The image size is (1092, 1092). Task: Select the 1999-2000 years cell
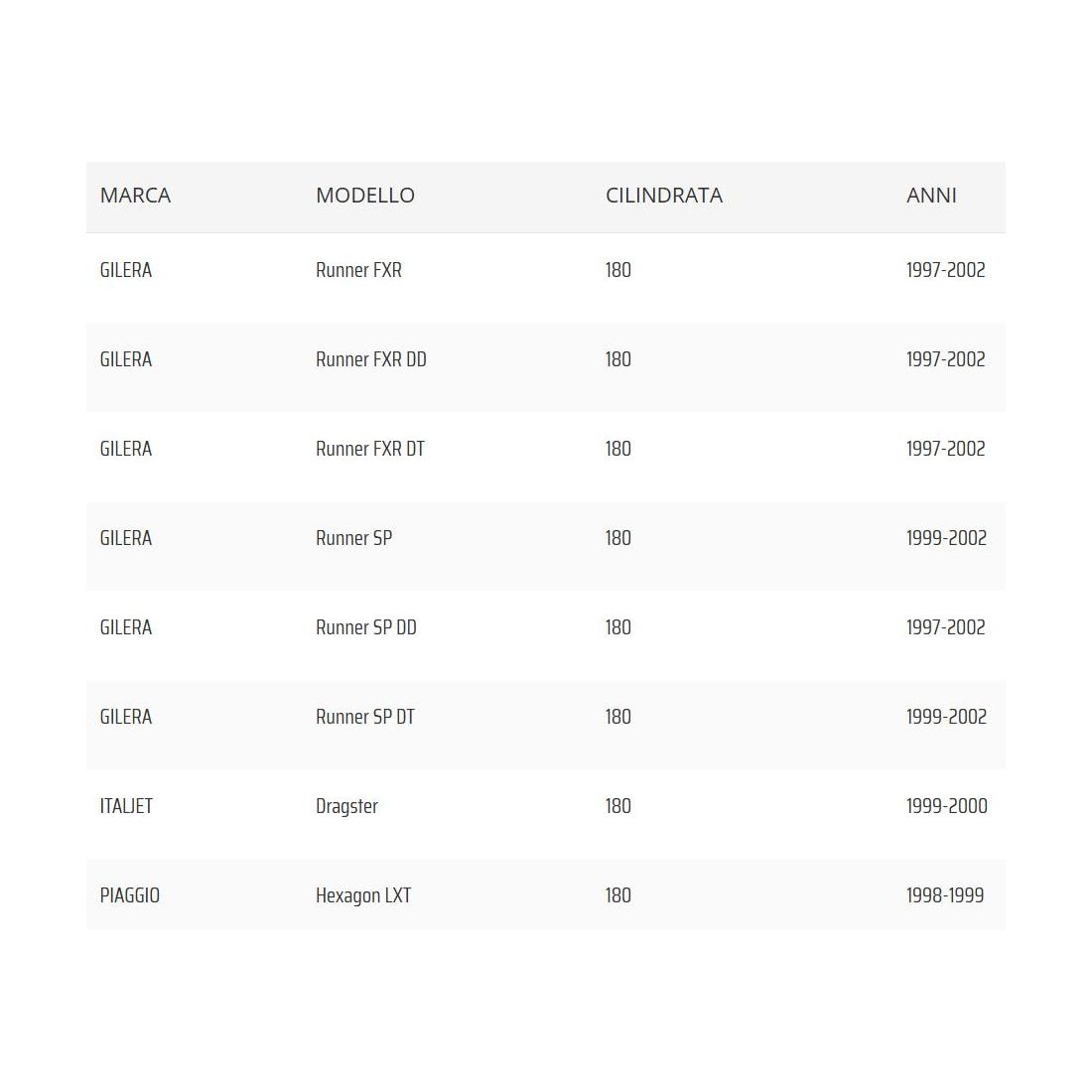pyautogui.click(x=946, y=806)
